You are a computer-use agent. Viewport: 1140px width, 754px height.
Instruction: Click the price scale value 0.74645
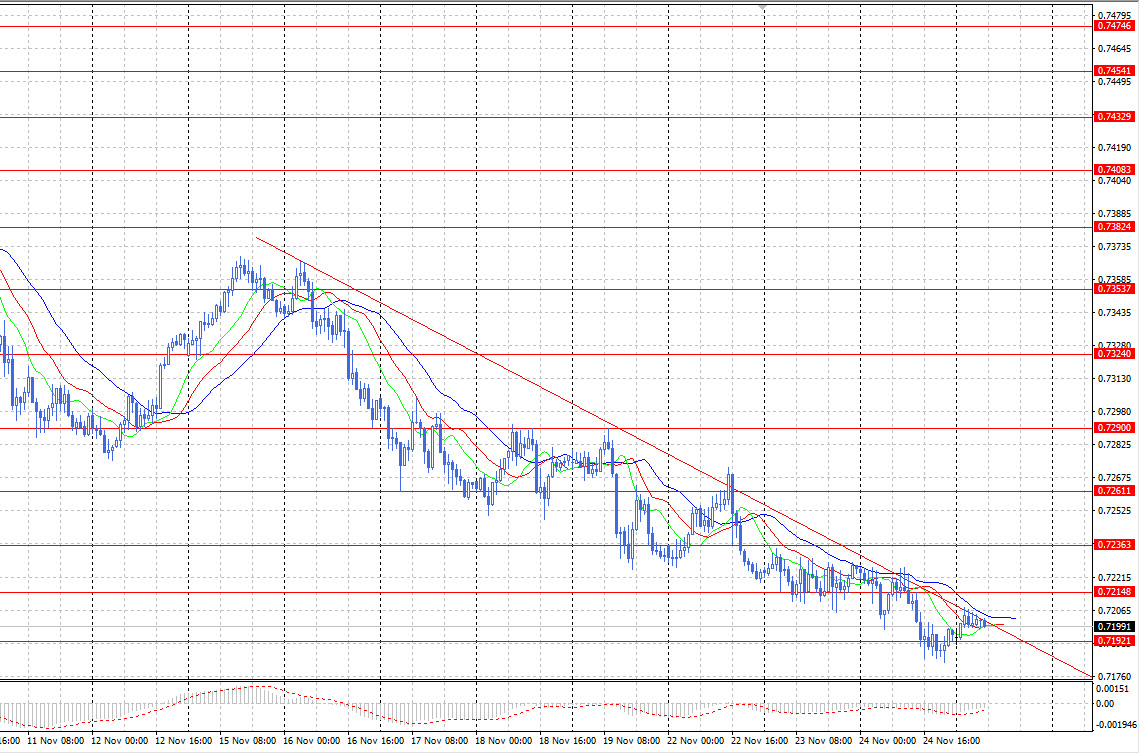pyautogui.click(x=1114, y=49)
